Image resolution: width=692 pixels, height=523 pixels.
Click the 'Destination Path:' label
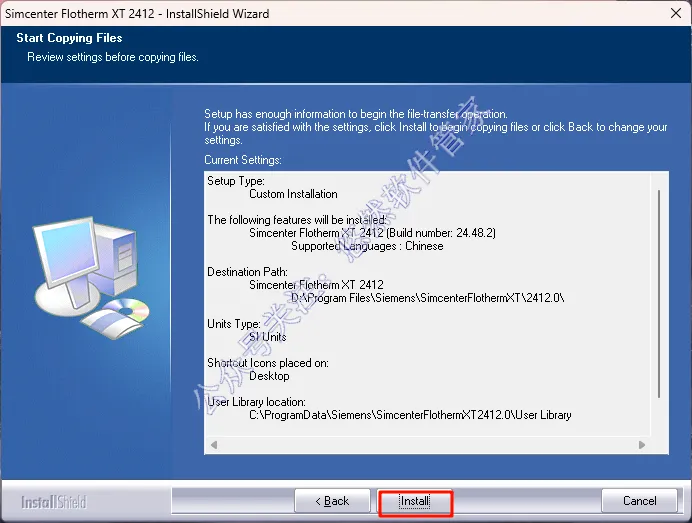coord(247,272)
